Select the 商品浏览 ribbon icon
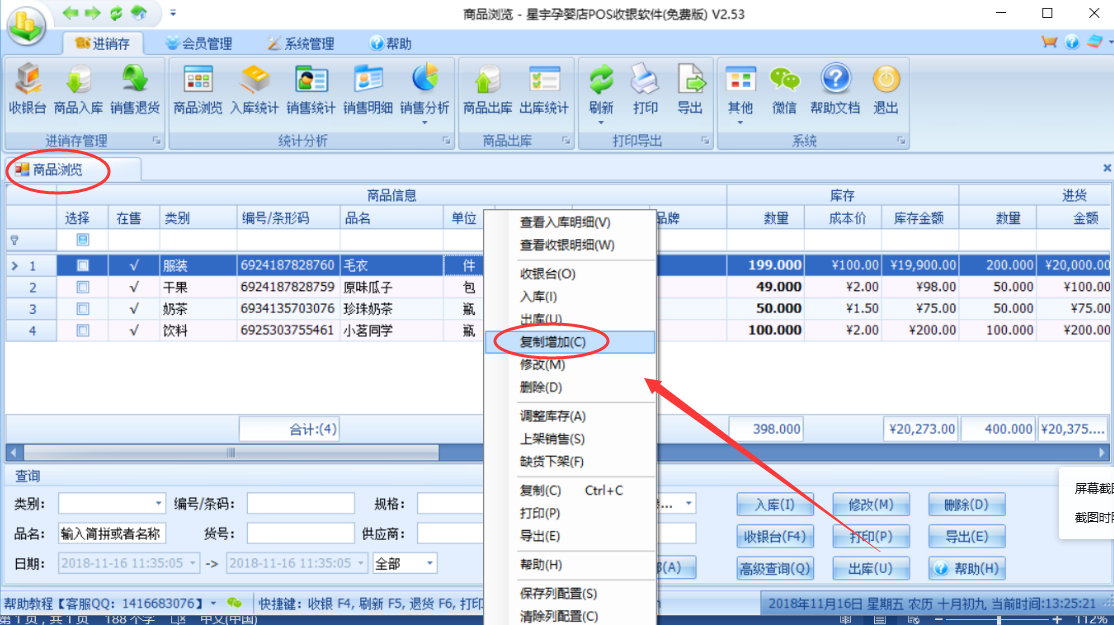The height and width of the screenshot is (625, 1114). click(198, 89)
